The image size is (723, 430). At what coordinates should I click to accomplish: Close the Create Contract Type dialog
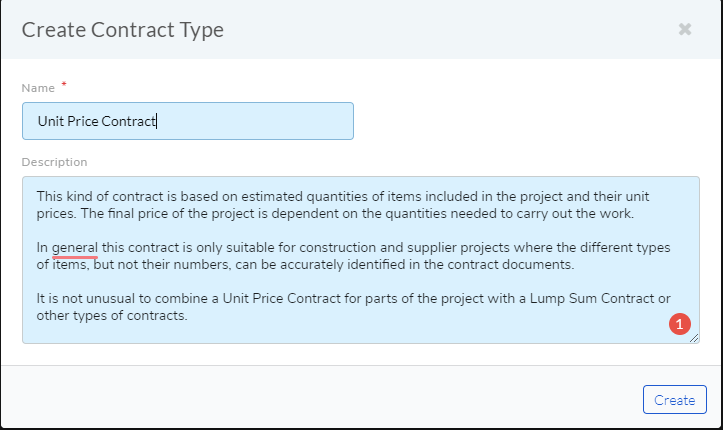coord(685,29)
